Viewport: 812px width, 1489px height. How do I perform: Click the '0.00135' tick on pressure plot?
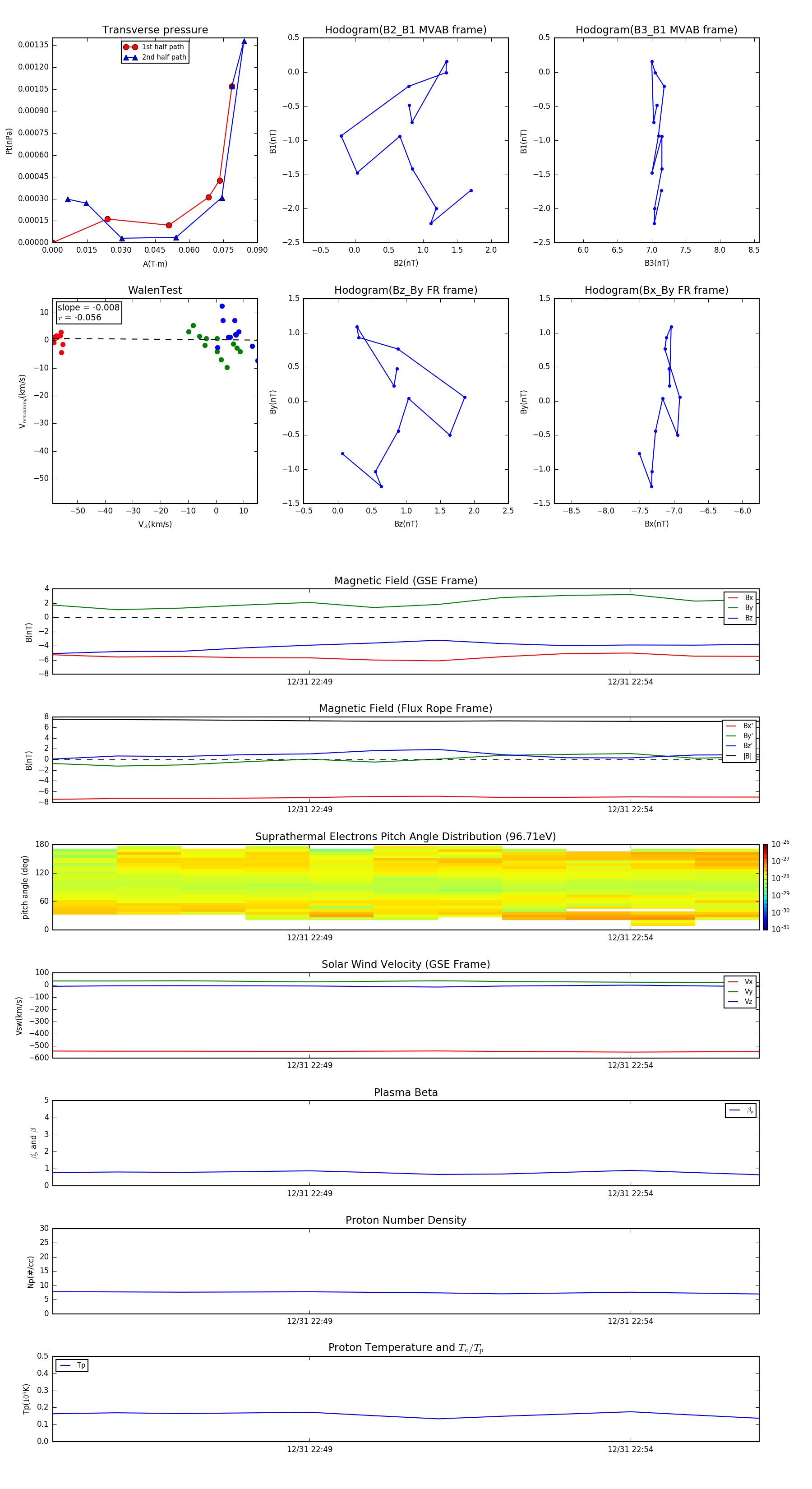33,45
